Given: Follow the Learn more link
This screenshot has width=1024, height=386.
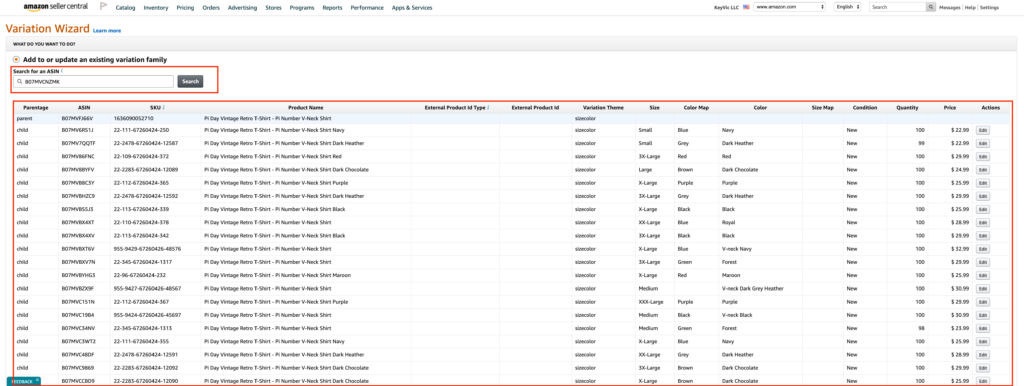Looking at the screenshot, I should pos(106,31).
